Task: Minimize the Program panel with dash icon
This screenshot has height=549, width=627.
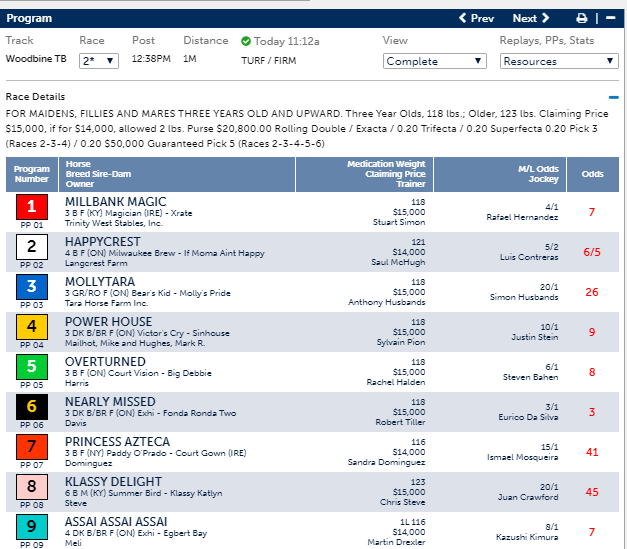Action: click(x=610, y=18)
